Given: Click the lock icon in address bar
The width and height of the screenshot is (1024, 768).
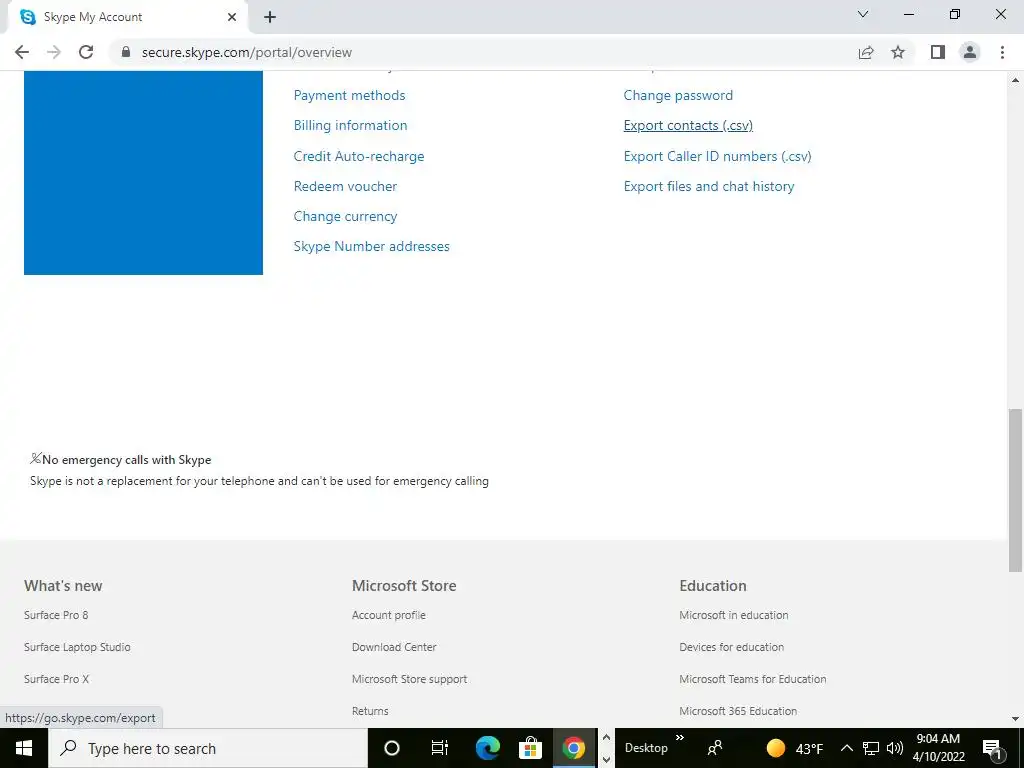Looking at the screenshot, I should pos(126,52).
